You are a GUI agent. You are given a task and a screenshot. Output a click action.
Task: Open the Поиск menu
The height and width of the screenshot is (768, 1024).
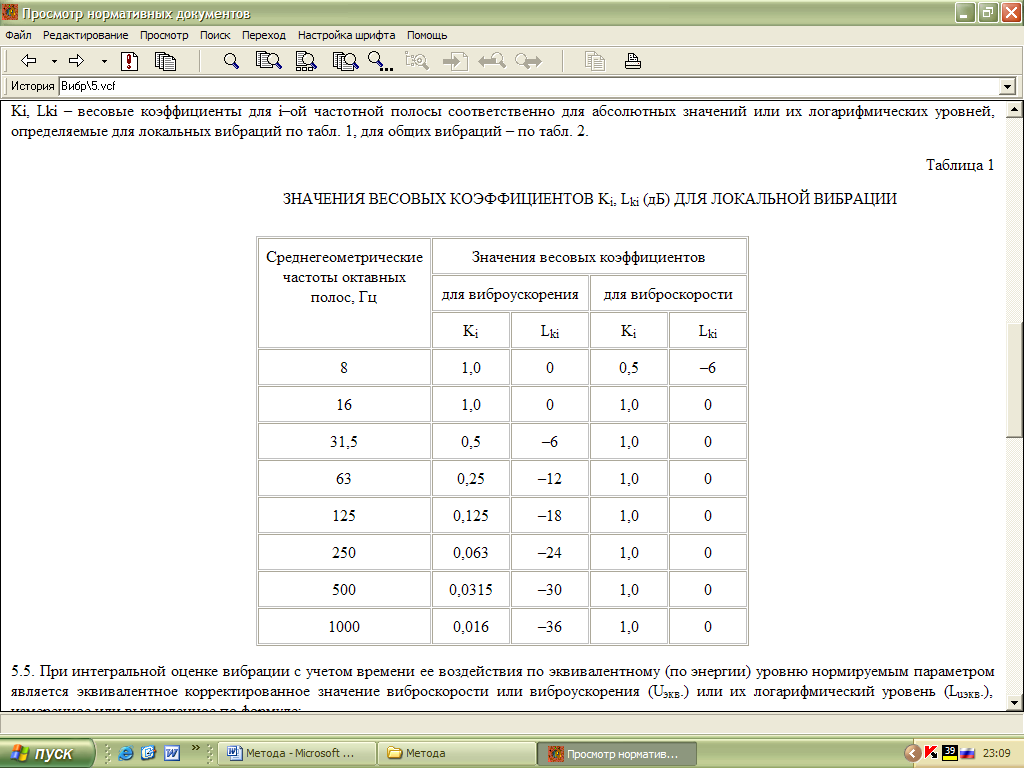click(x=215, y=35)
